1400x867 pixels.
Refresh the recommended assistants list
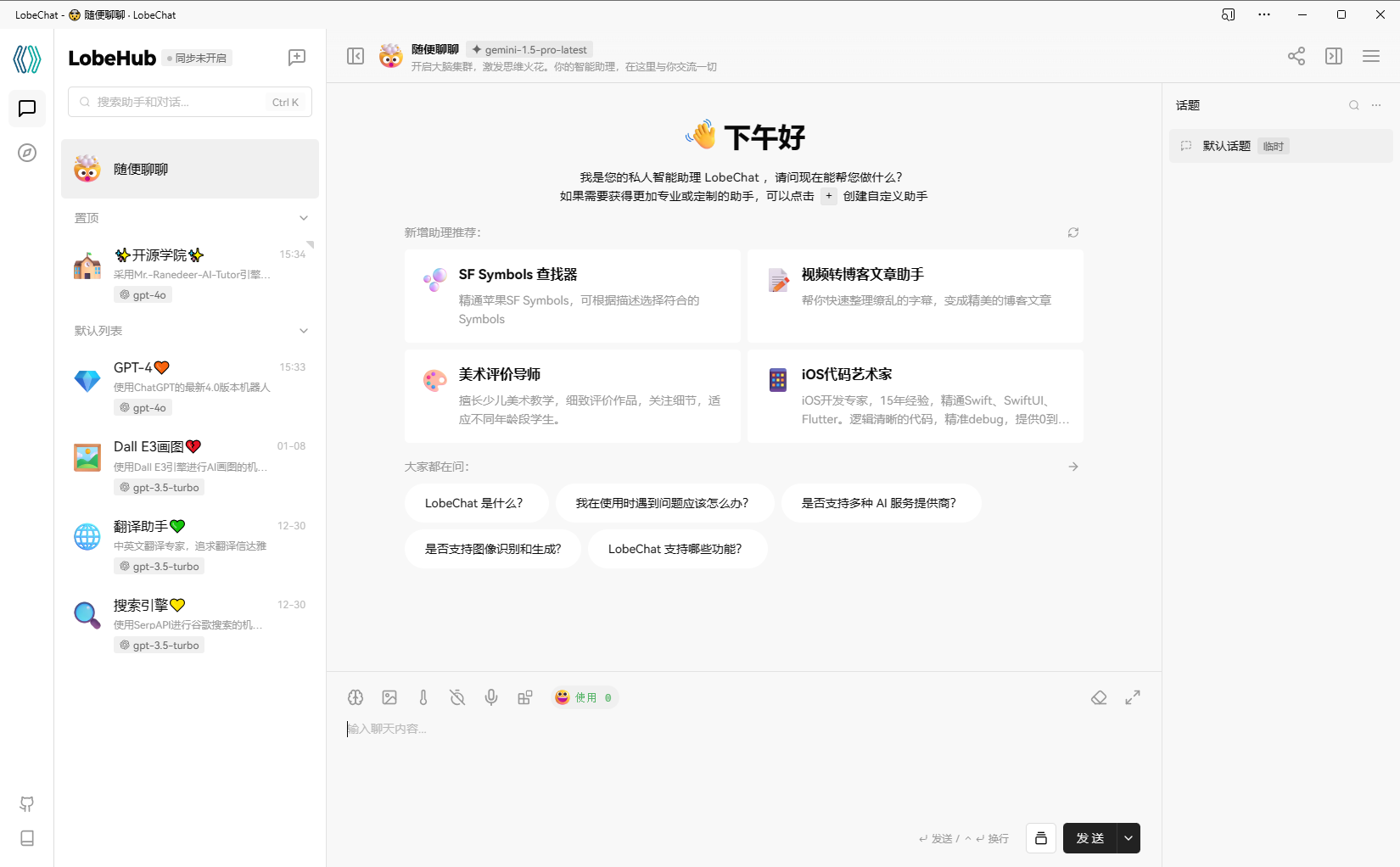coord(1073,232)
